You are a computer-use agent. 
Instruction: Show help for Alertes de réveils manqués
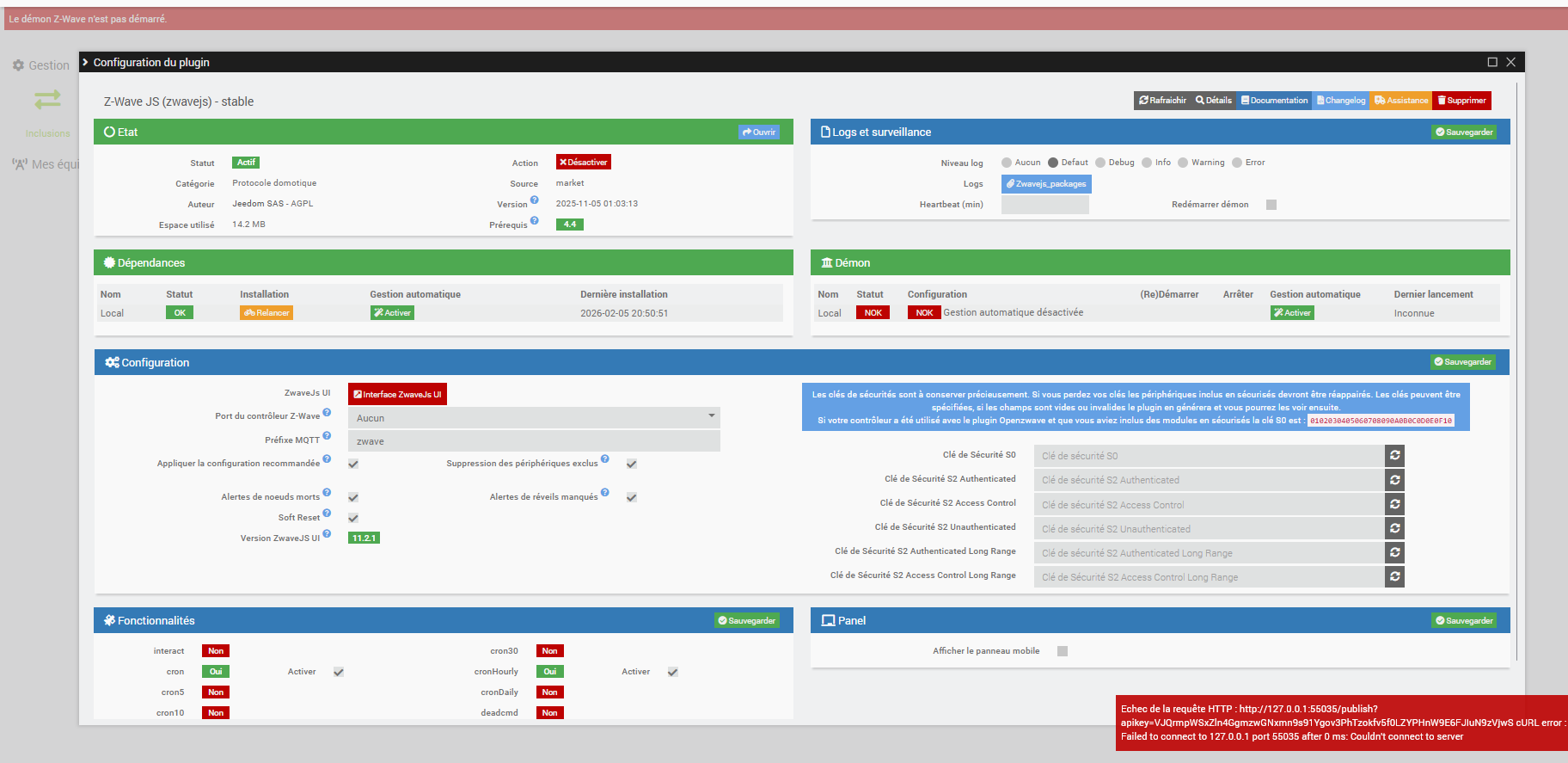[605, 493]
